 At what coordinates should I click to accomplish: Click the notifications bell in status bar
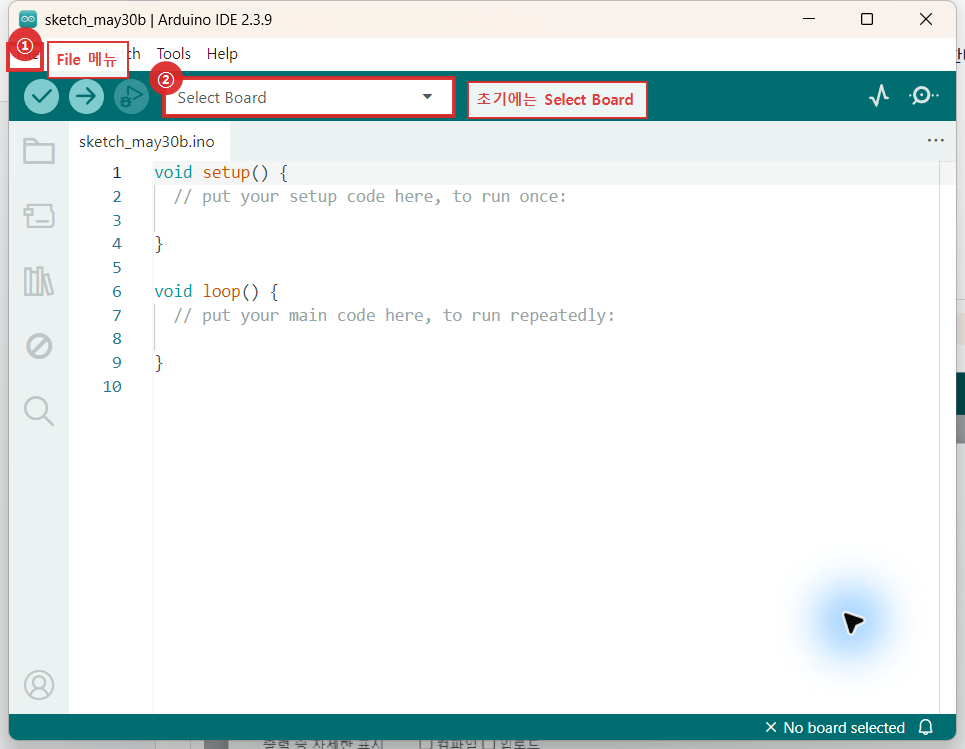point(926,727)
